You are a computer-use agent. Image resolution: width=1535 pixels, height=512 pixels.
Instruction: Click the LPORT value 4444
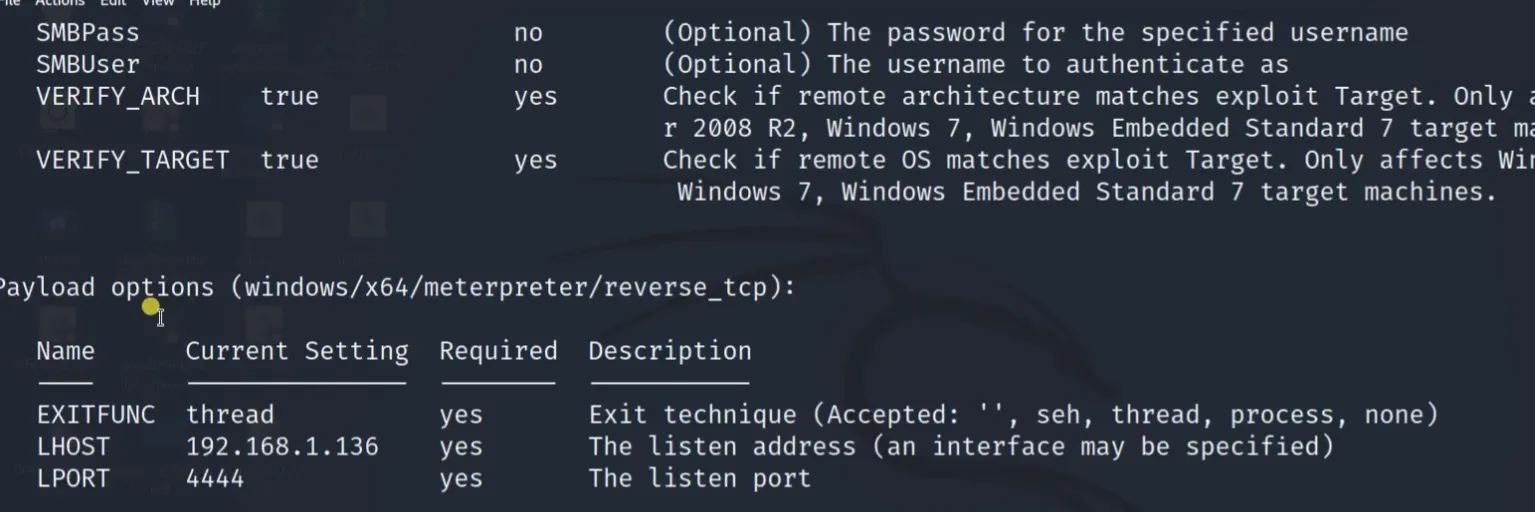pyautogui.click(x=214, y=478)
